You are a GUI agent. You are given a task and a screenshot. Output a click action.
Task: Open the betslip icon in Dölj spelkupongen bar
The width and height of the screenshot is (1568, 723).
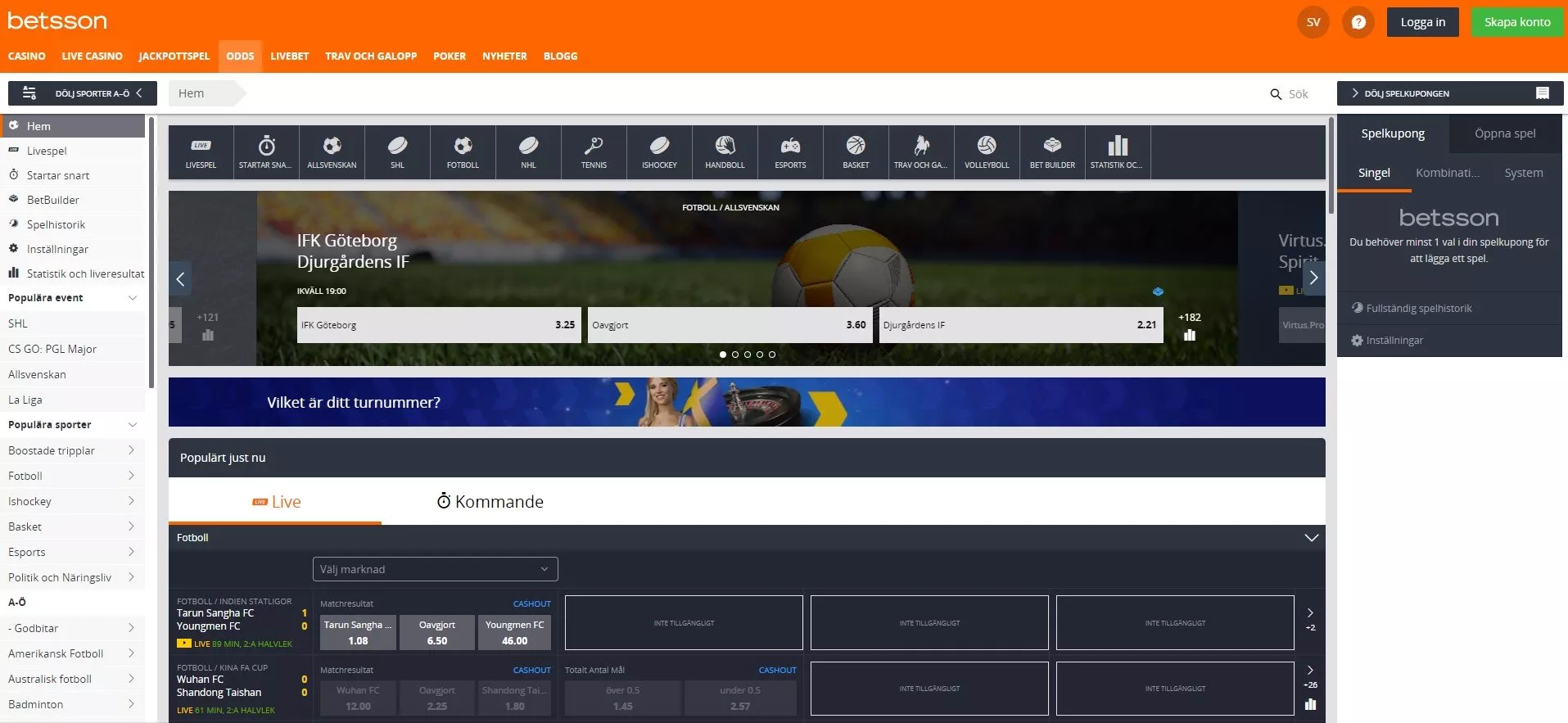coord(1543,93)
